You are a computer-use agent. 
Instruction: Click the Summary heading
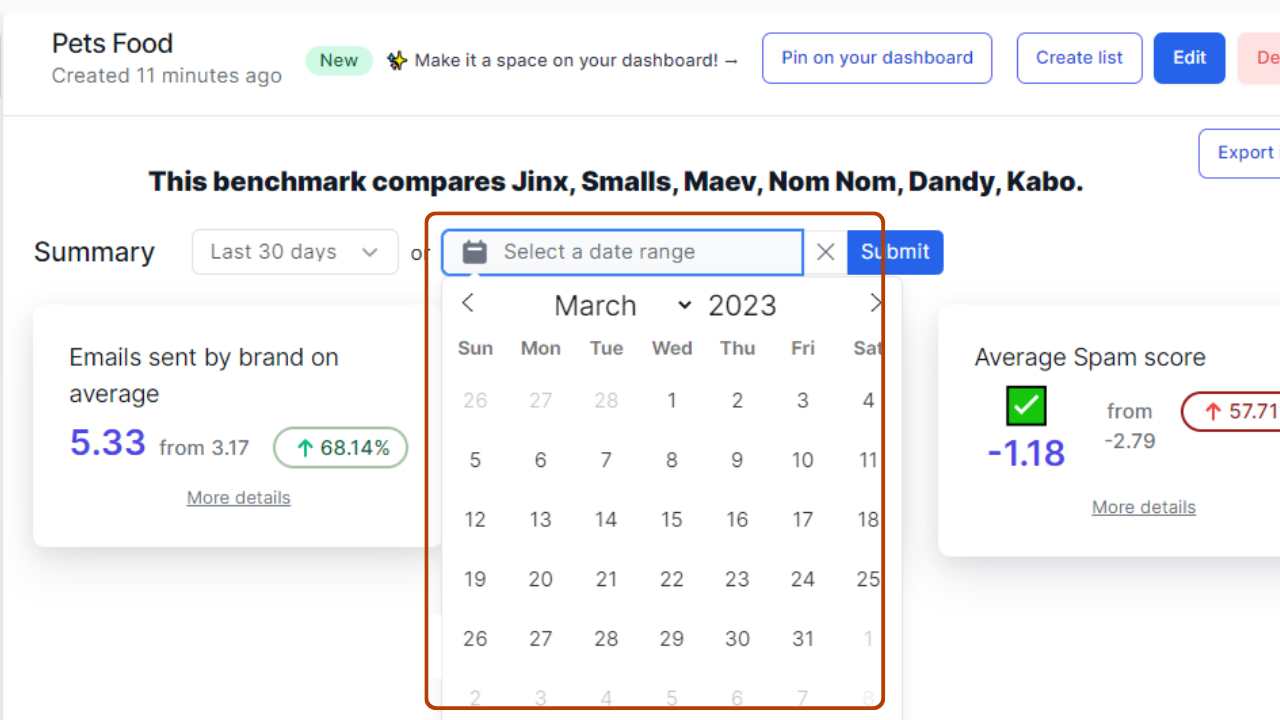(x=94, y=252)
